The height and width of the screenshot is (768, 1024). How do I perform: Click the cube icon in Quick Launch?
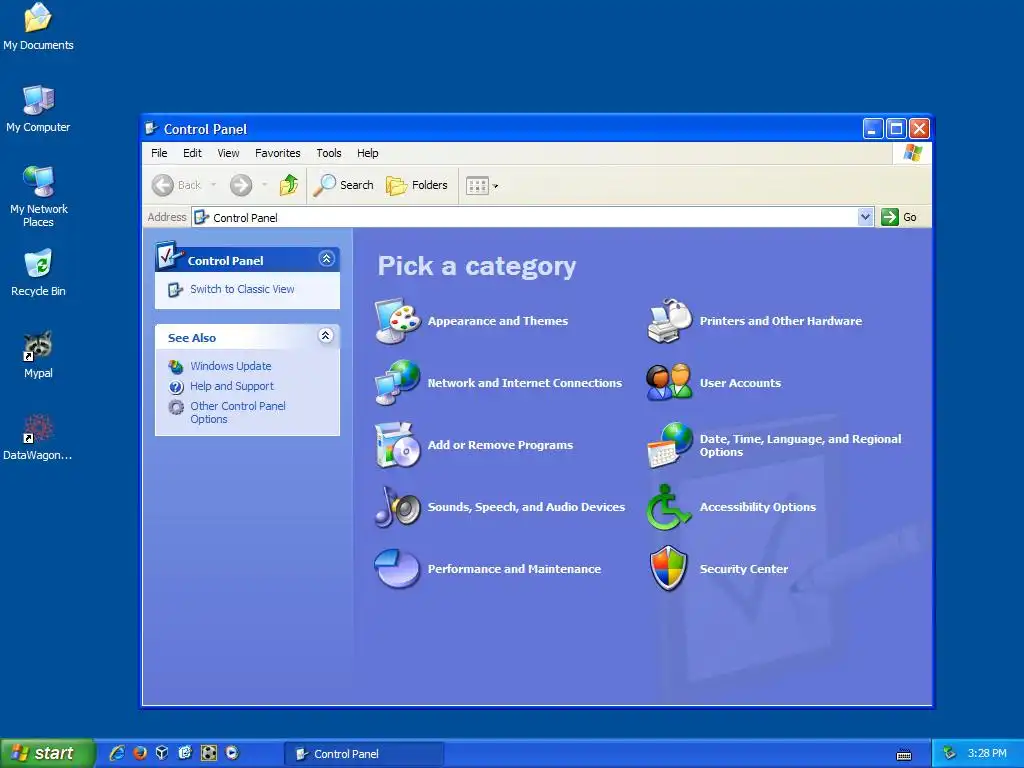click(x=162, y=753)
